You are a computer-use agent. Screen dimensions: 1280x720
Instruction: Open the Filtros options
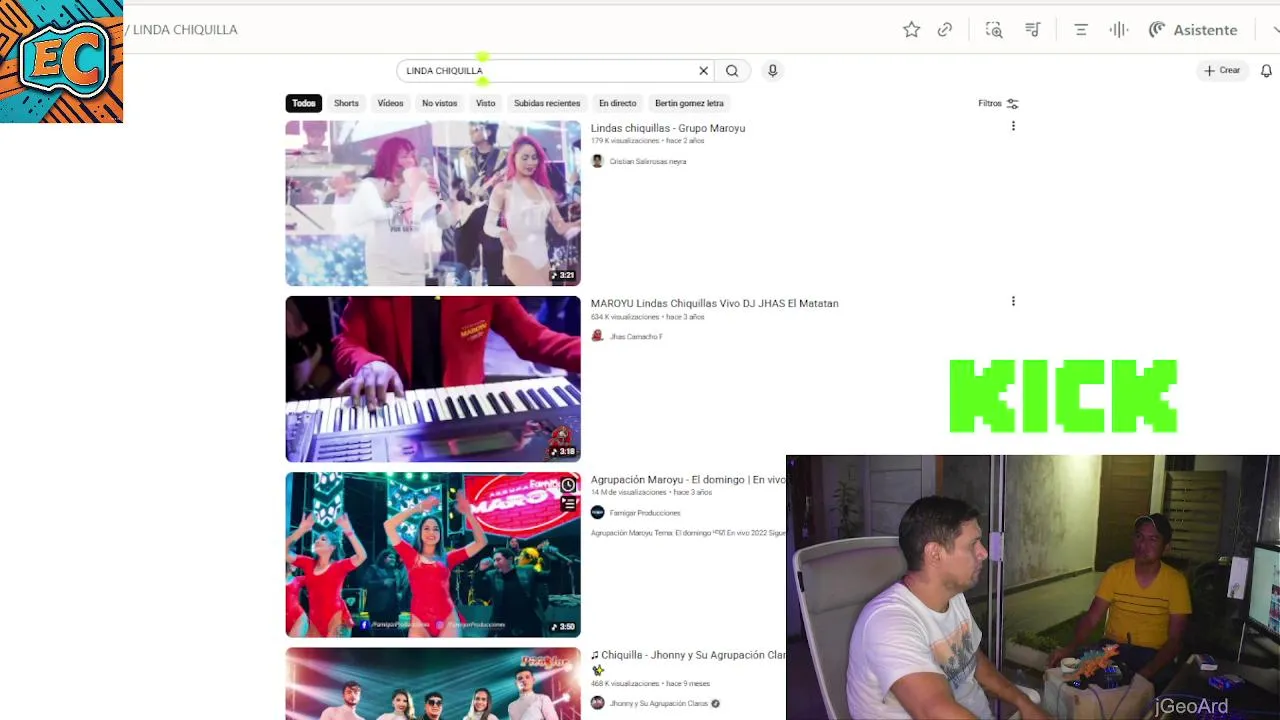[998, 103]
